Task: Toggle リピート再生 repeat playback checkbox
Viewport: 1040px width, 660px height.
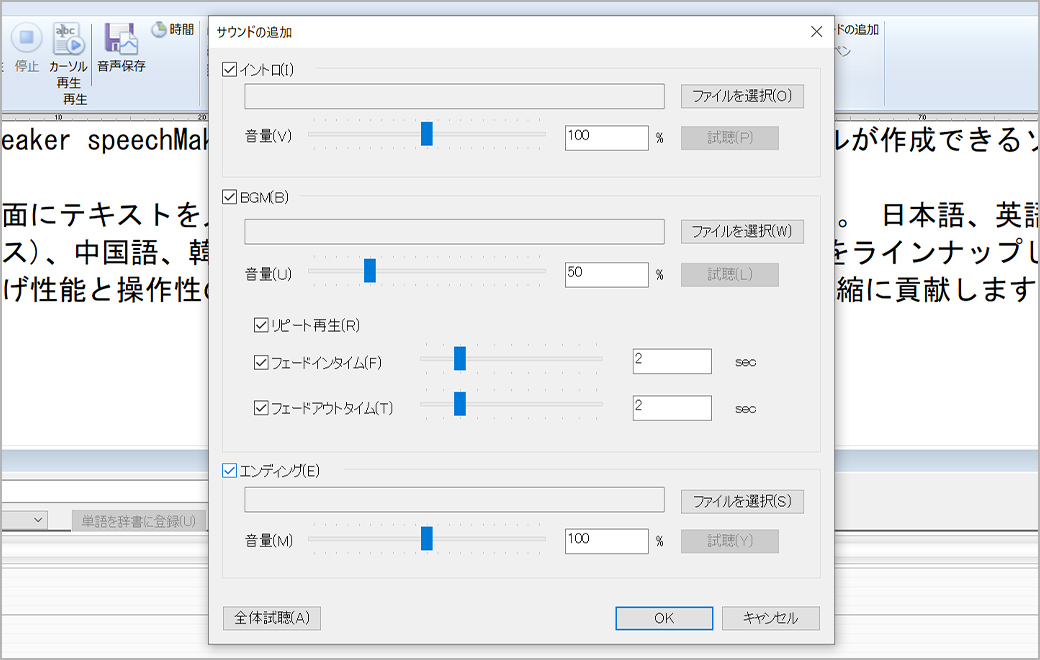Action: pyautogui.click(x=261, y=325)
